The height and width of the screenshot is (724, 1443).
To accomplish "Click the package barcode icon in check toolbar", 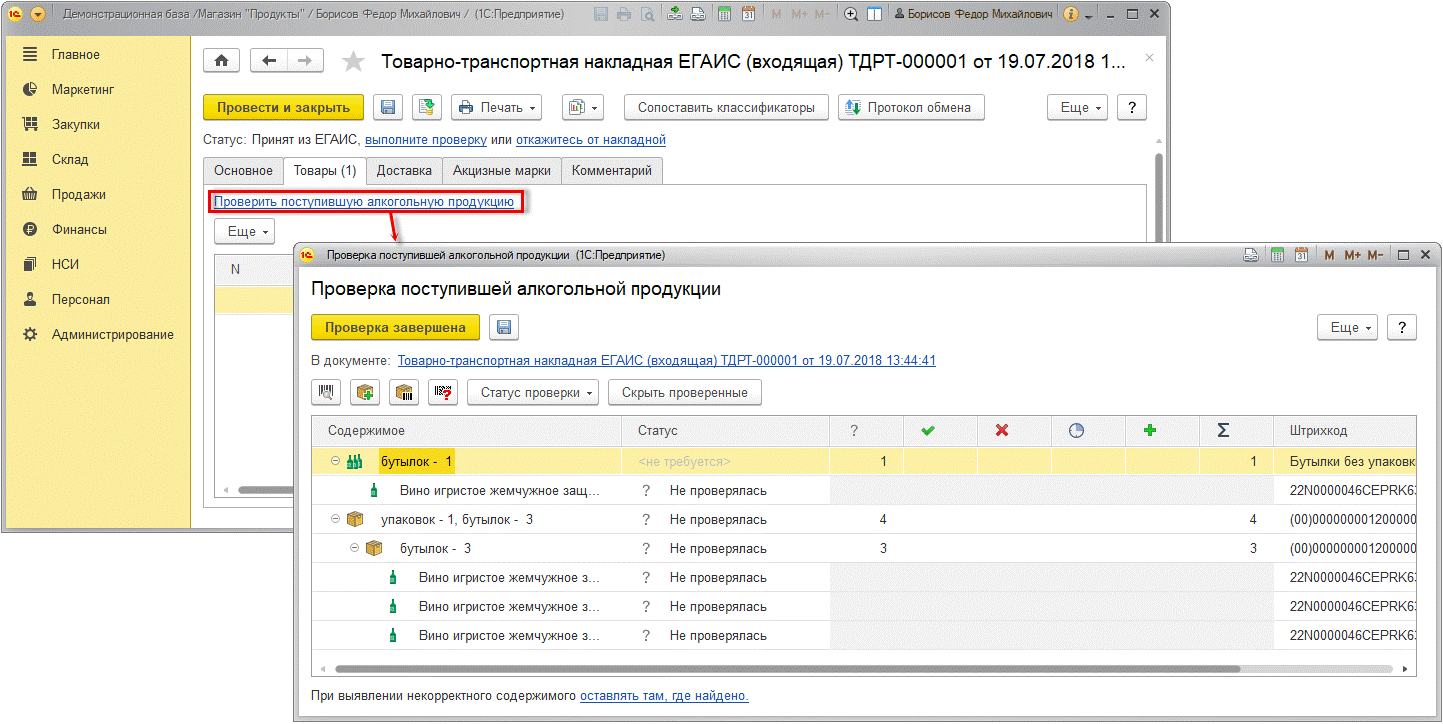I will (404, 392).
